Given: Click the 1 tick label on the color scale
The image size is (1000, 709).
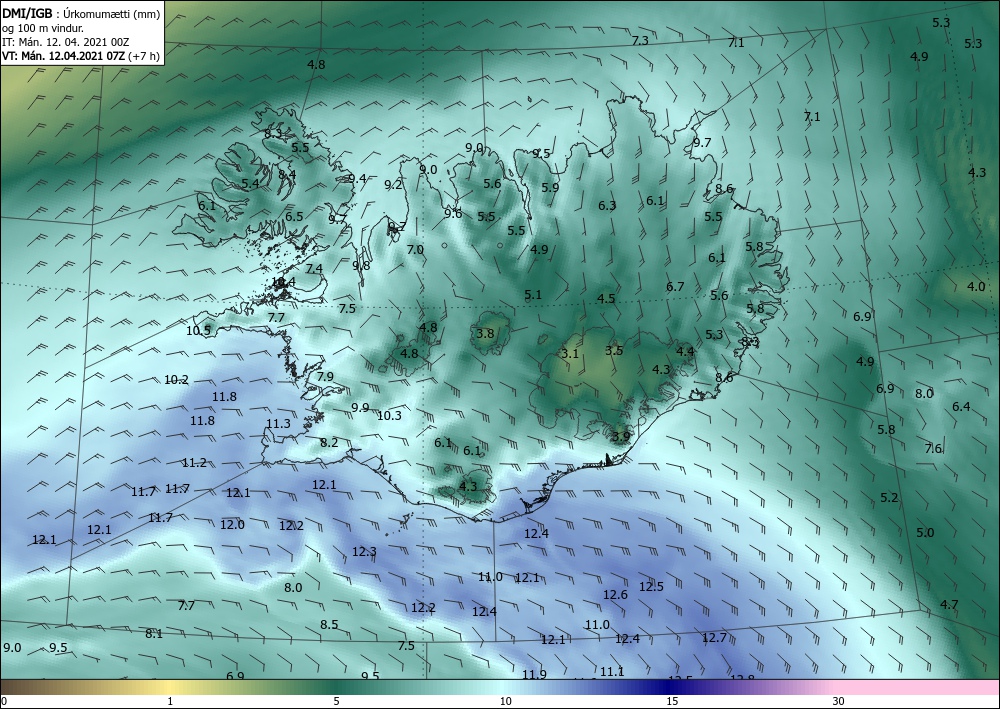Looking at the screenshot, I should tap(170, 701).
